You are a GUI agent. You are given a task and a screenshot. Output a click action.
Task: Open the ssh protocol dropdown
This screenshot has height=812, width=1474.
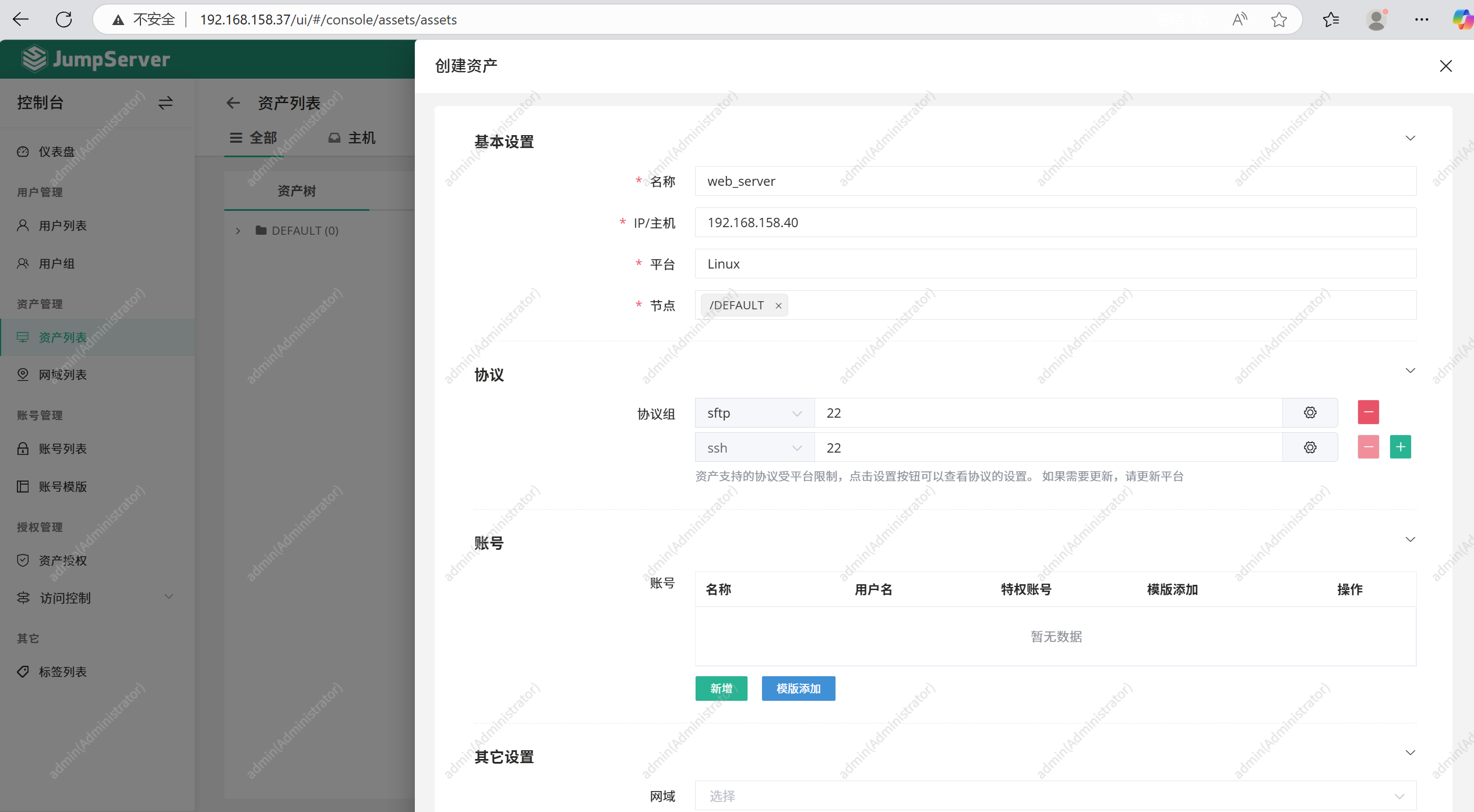754,448
